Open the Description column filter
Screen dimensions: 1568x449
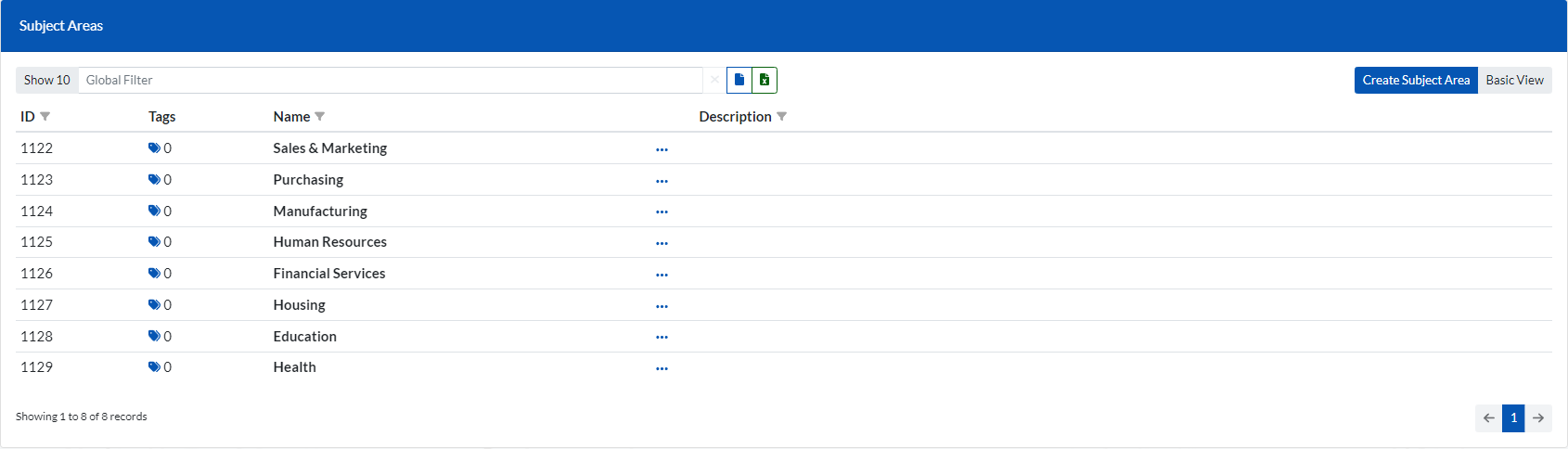point(781,117)
